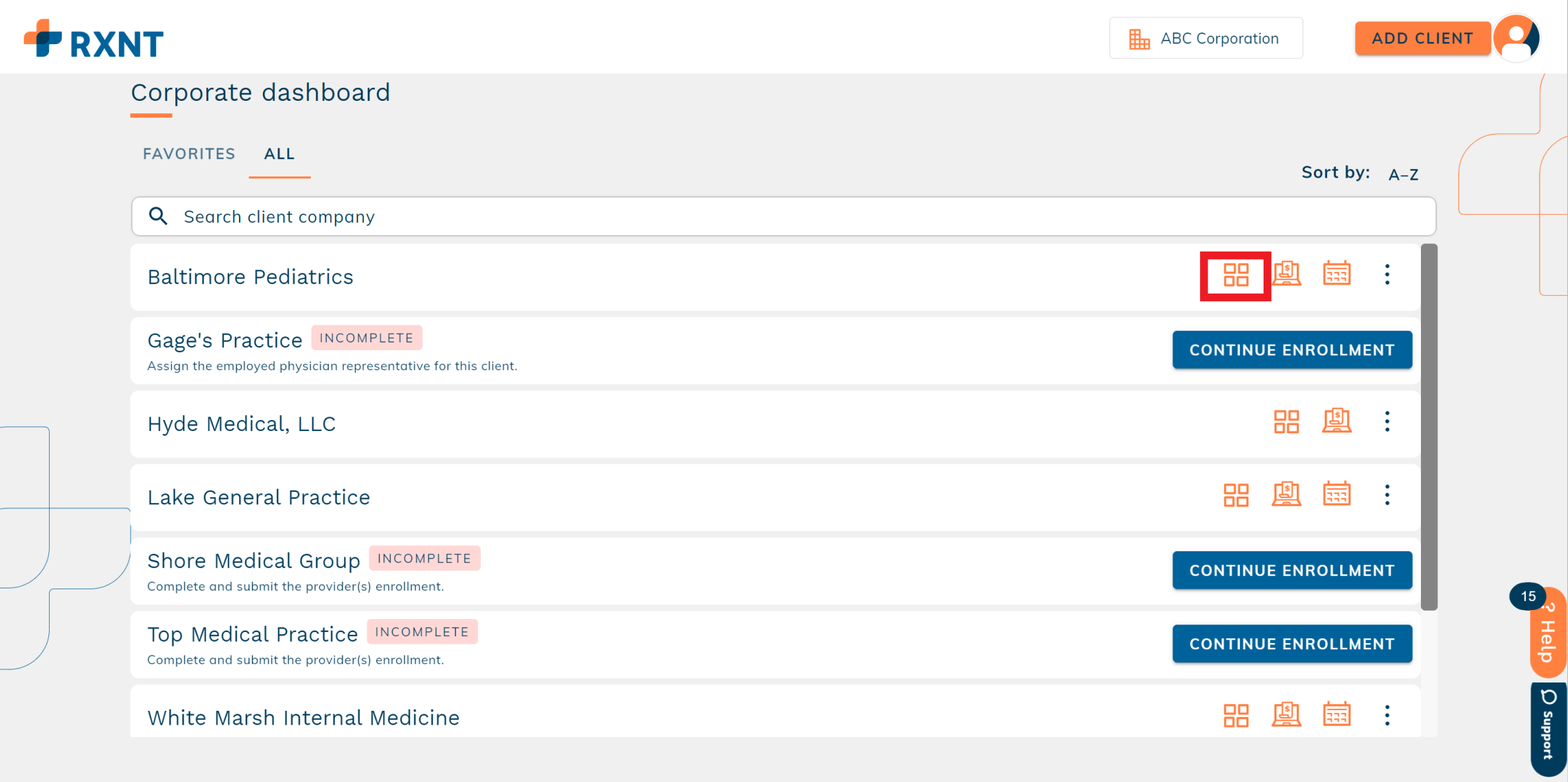Open Lake General Practice dashboard grid icon
1568x782 pixels.
1235,495
